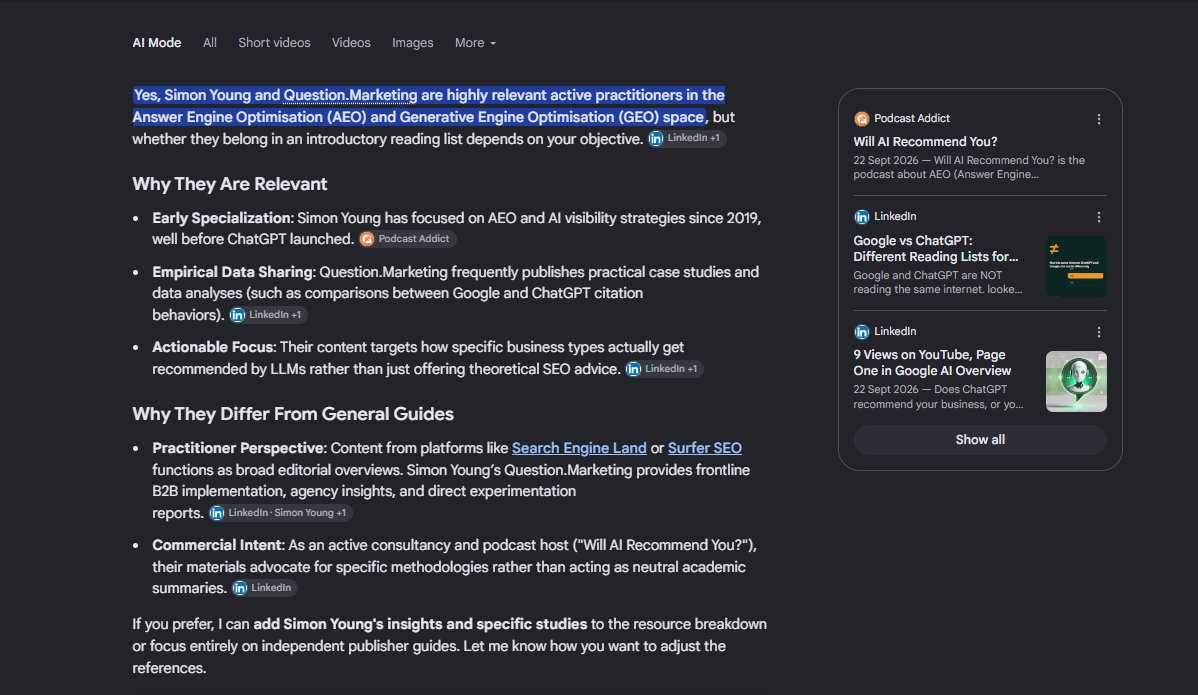Click the Practitioner Perspective bold label
Screen dimensions: 1198x695
(238, 448)
